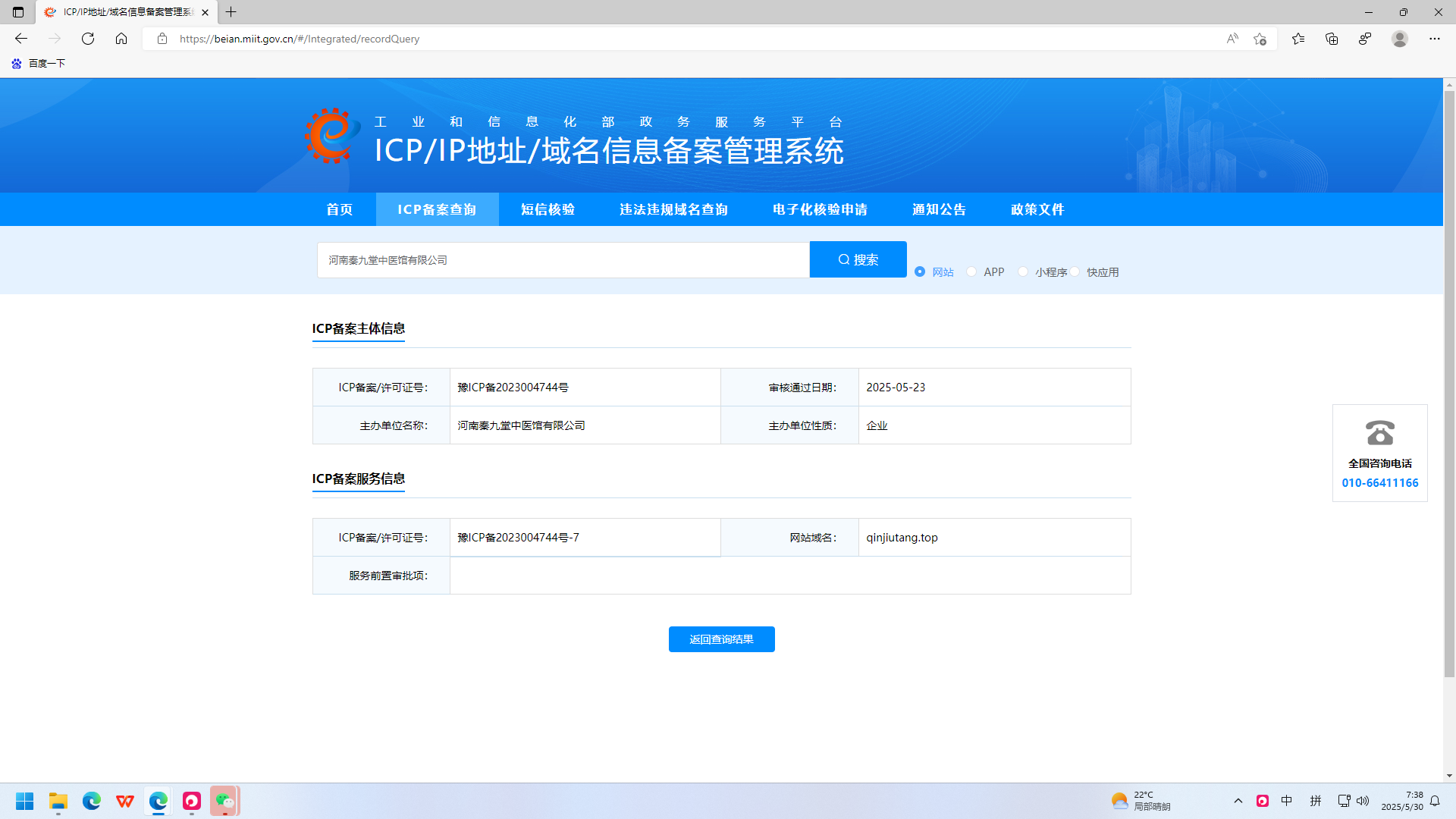1456x819 pixels.
Task: Open the 短信核验 navigation tab
Action: point(548,209)
